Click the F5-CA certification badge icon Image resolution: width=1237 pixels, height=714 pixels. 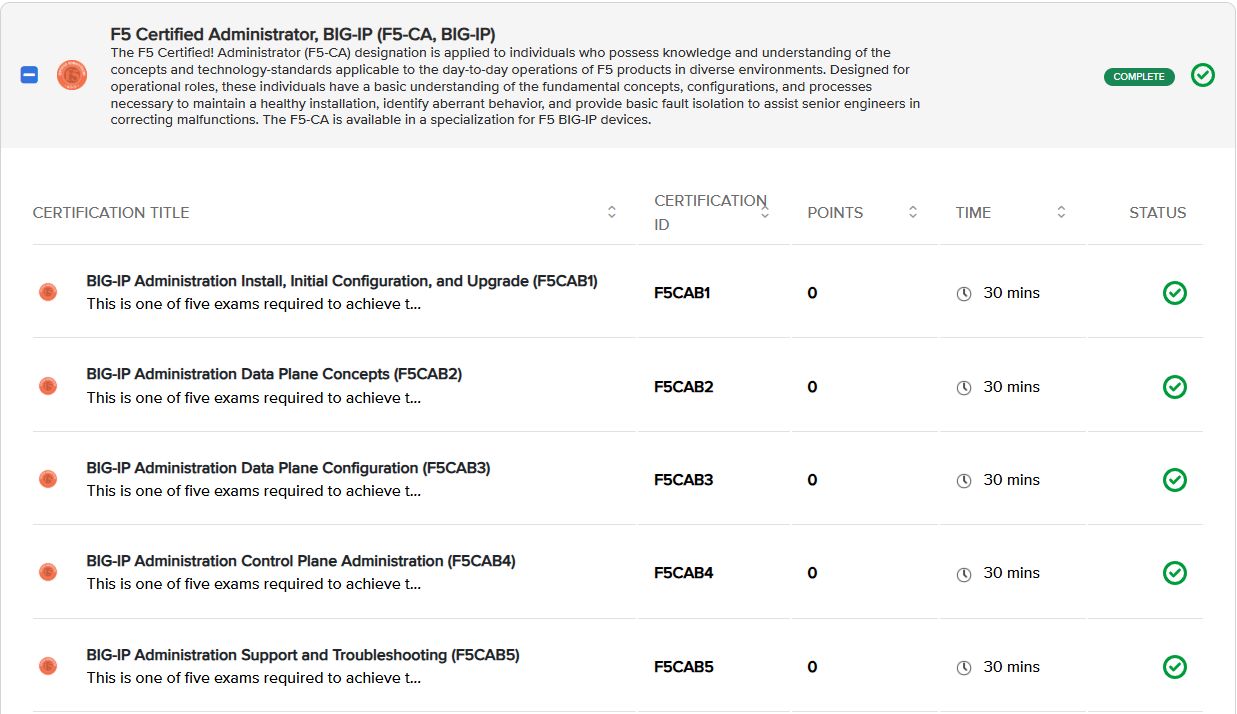point(72,75)
